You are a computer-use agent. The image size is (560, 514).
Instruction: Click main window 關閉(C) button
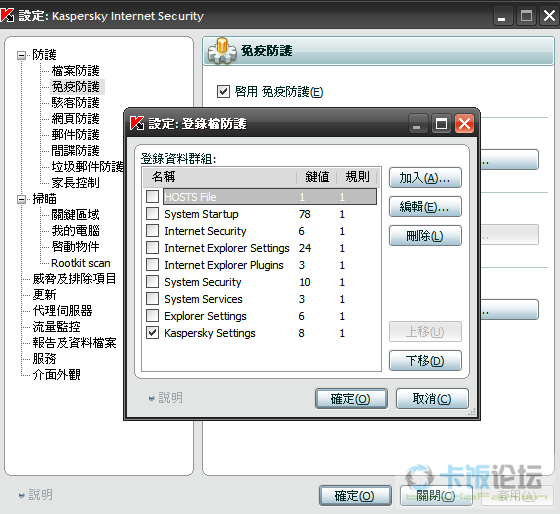(x=436, y=495)
